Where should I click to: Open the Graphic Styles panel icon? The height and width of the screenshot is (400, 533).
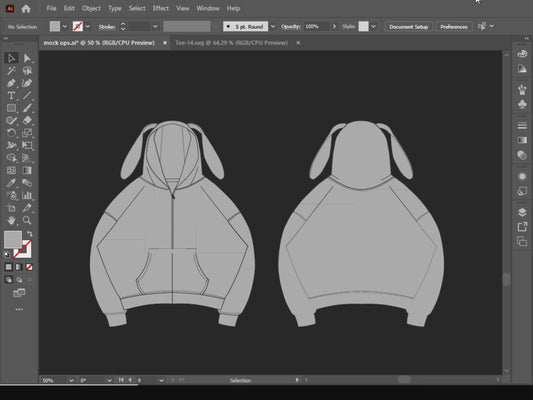coord(522,191)
